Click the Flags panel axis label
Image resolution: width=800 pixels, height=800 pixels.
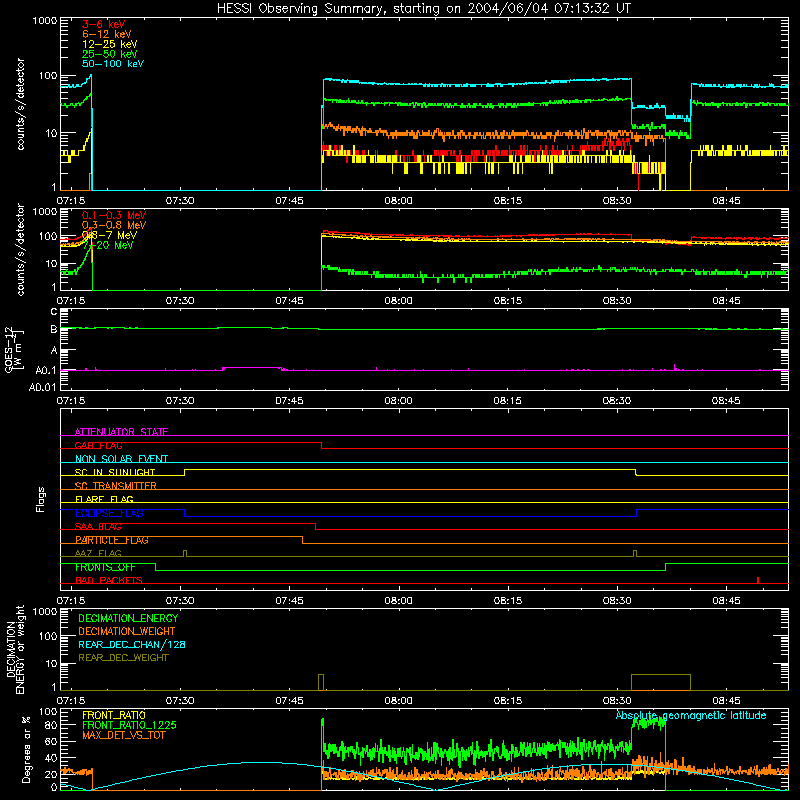(x=40, y=499)
